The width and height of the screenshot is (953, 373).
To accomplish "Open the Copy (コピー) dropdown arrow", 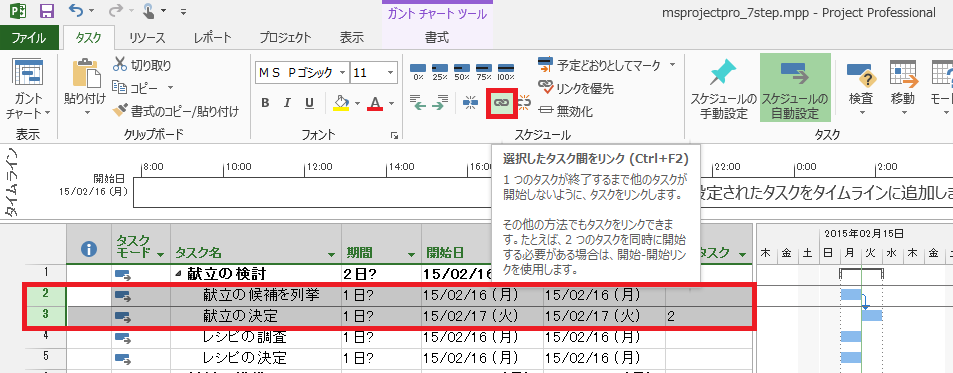I will click(x=170, y=88).
